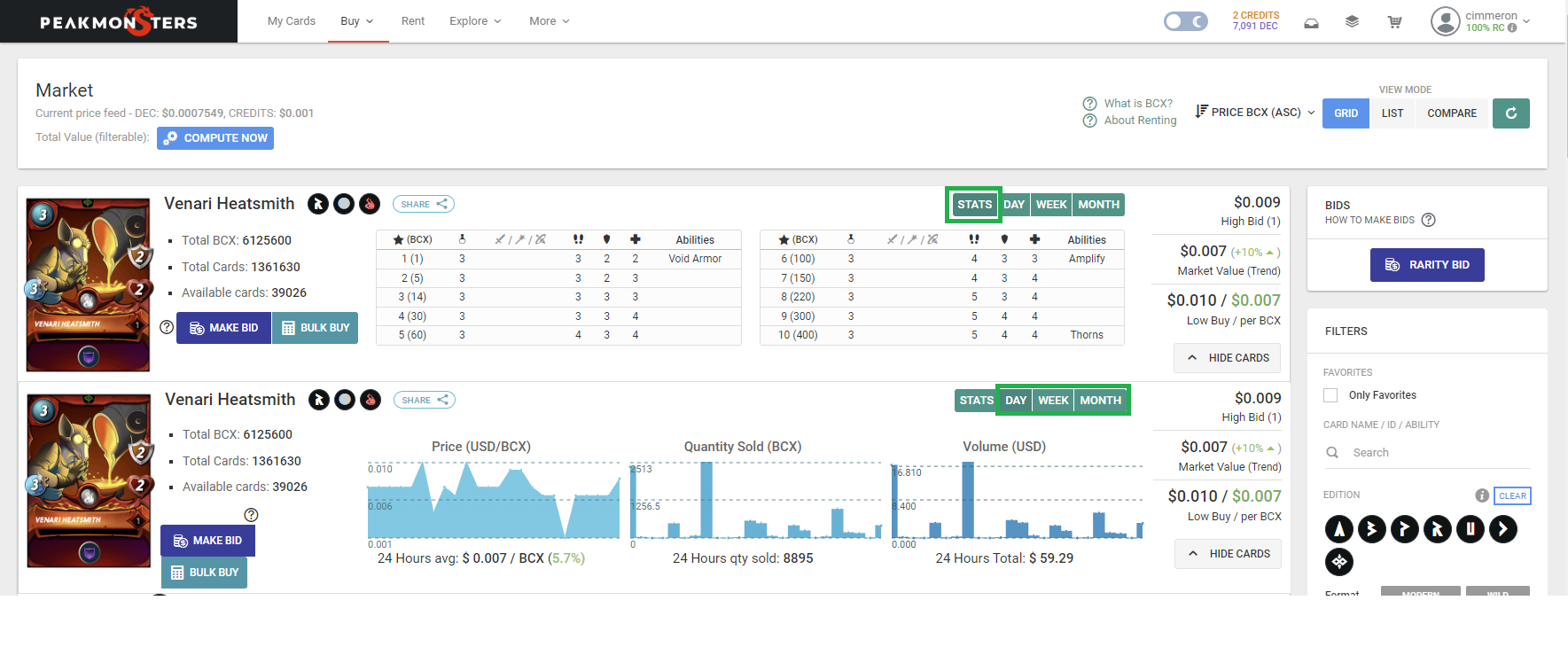The height and width of the screenshot is (655, 1568).
Task: Open the Explore dropdown menu
Action: coord(475,21)
